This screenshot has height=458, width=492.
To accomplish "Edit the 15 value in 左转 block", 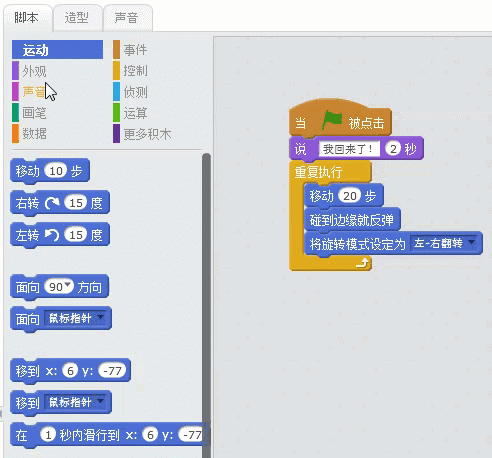I will 76,235.
